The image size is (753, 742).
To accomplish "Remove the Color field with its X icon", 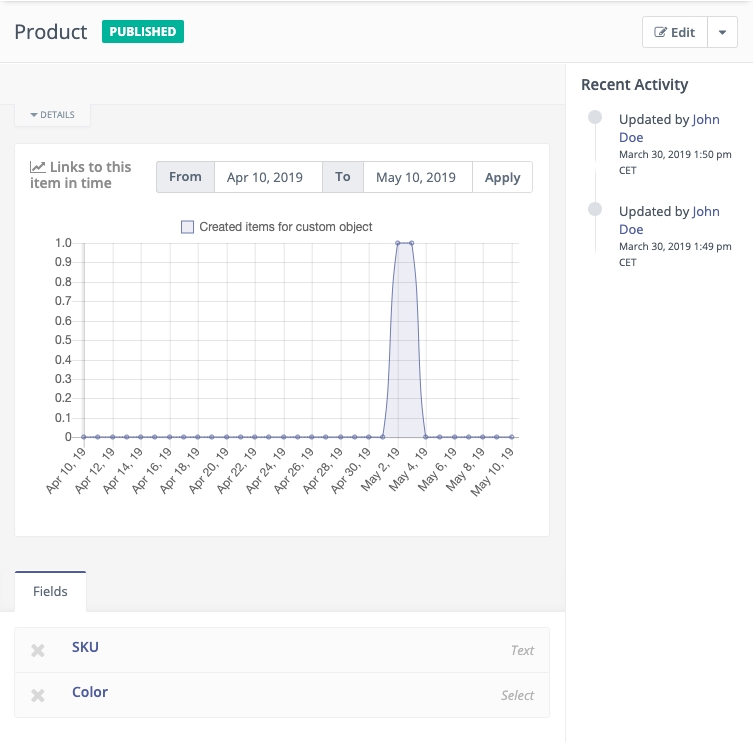I will (x=38, y=696).
